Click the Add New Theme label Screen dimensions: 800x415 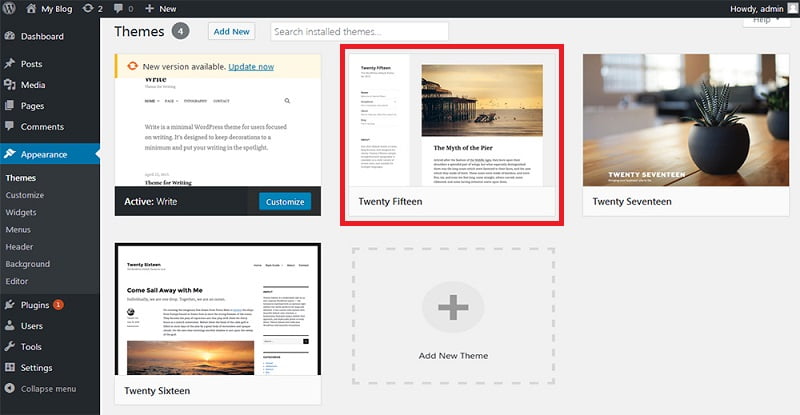pos(453,356)
